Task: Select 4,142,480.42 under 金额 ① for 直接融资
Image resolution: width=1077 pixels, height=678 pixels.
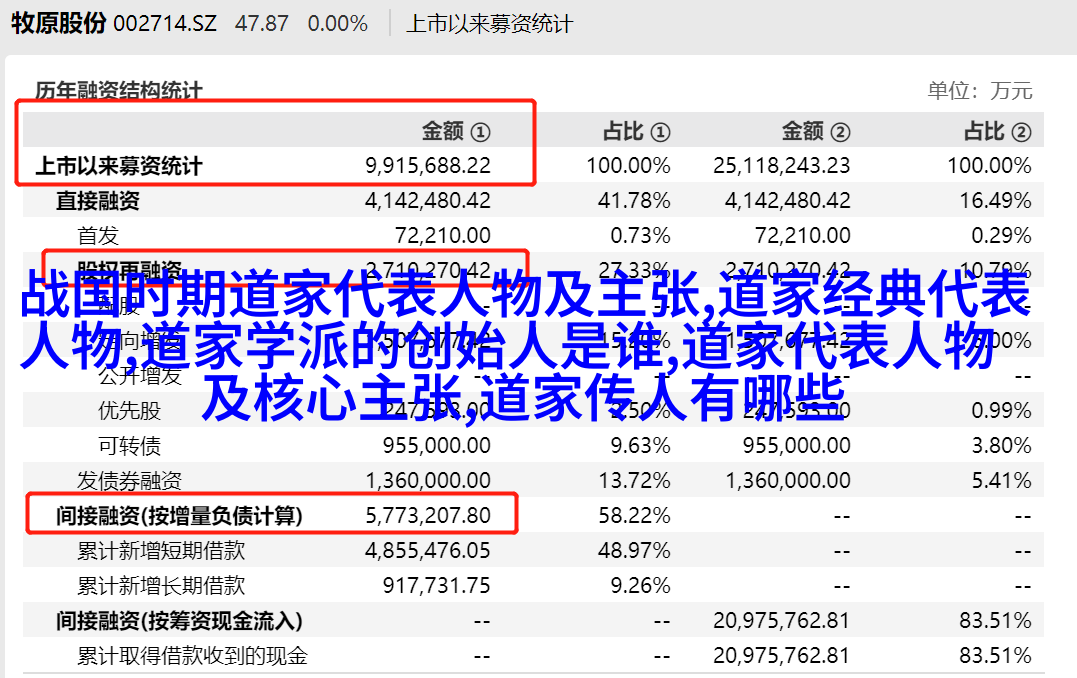Action: (428, 201)
